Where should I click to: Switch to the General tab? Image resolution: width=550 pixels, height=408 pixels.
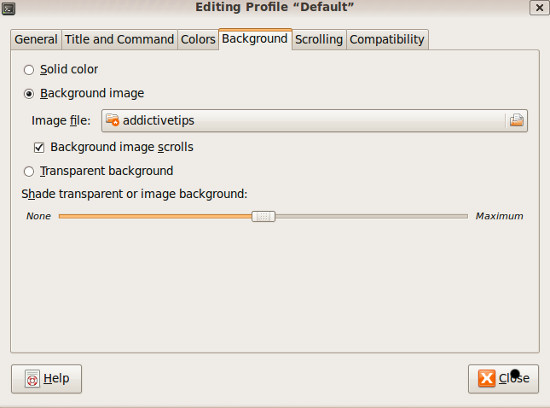pos(36,39)
